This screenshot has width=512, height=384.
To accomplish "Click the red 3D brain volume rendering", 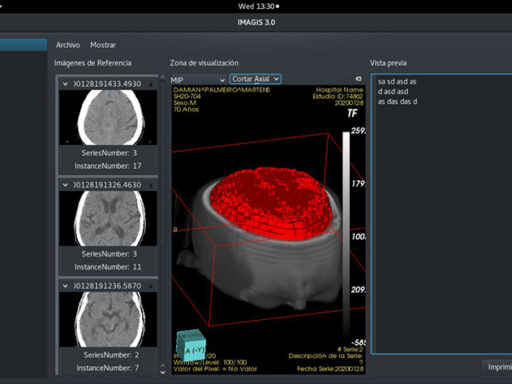I will (272, 203).
